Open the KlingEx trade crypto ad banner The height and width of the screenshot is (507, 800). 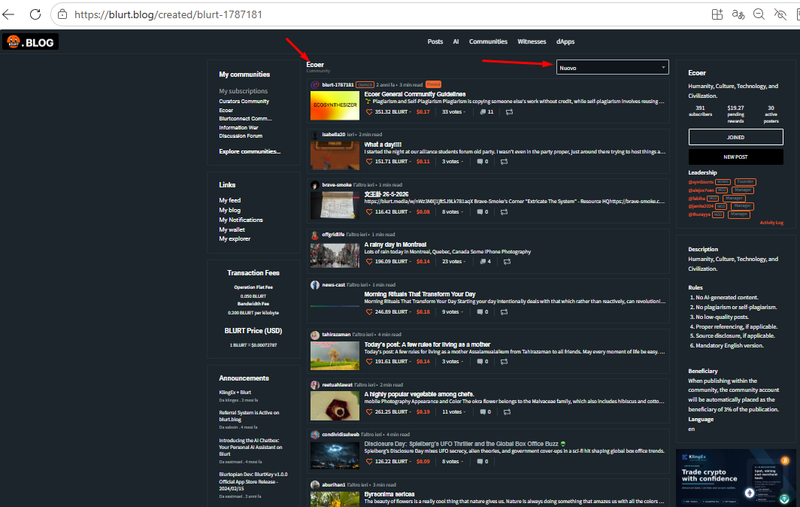(736, 478)
